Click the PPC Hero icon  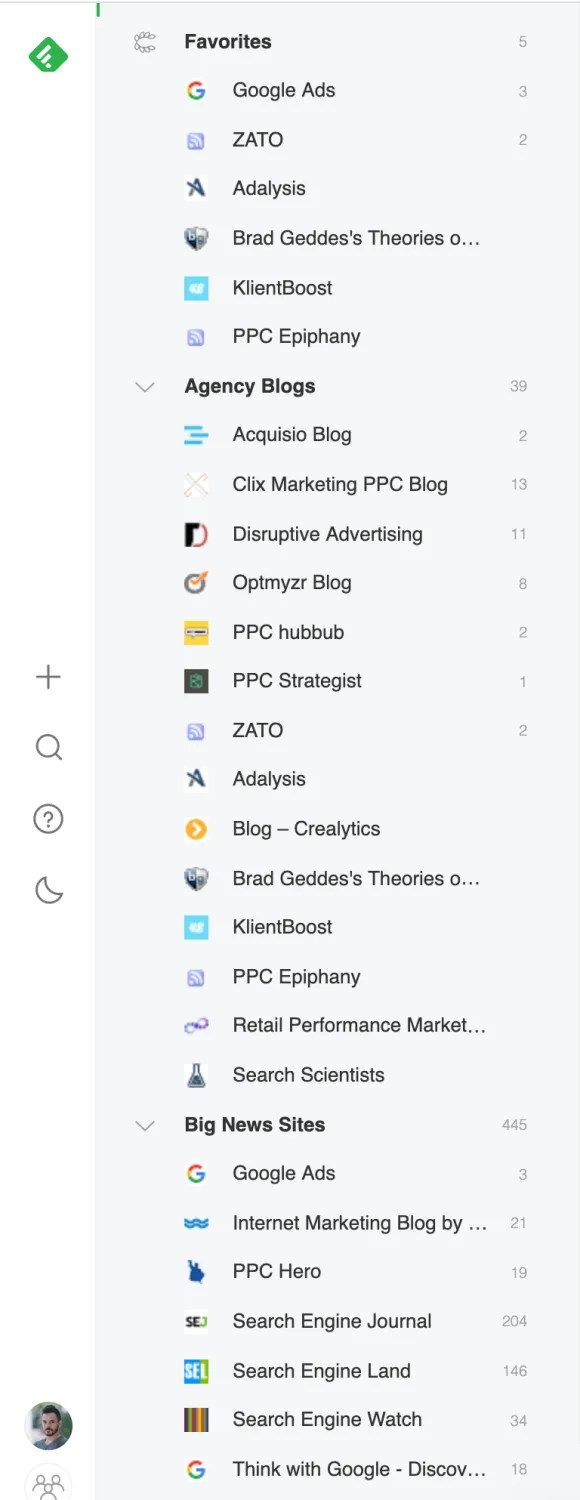pyautogui.click(x=196, y=1272)
